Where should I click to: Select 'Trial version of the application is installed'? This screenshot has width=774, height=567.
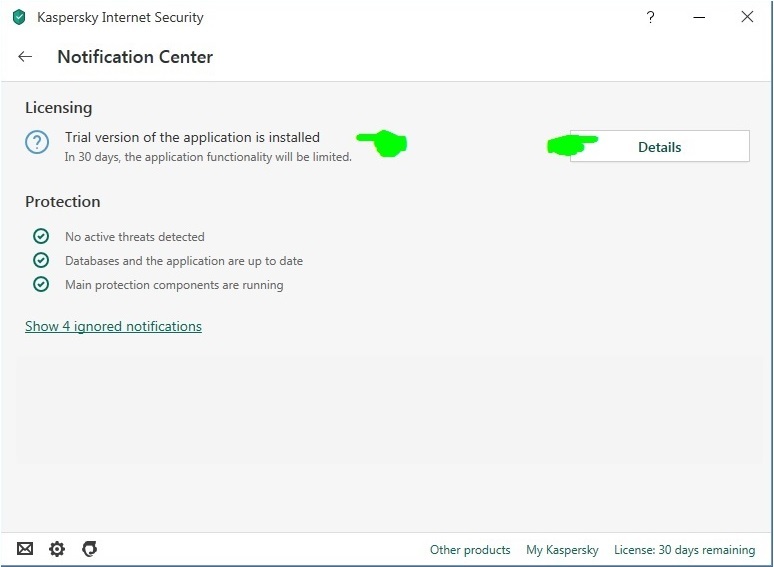click(193, 137)
